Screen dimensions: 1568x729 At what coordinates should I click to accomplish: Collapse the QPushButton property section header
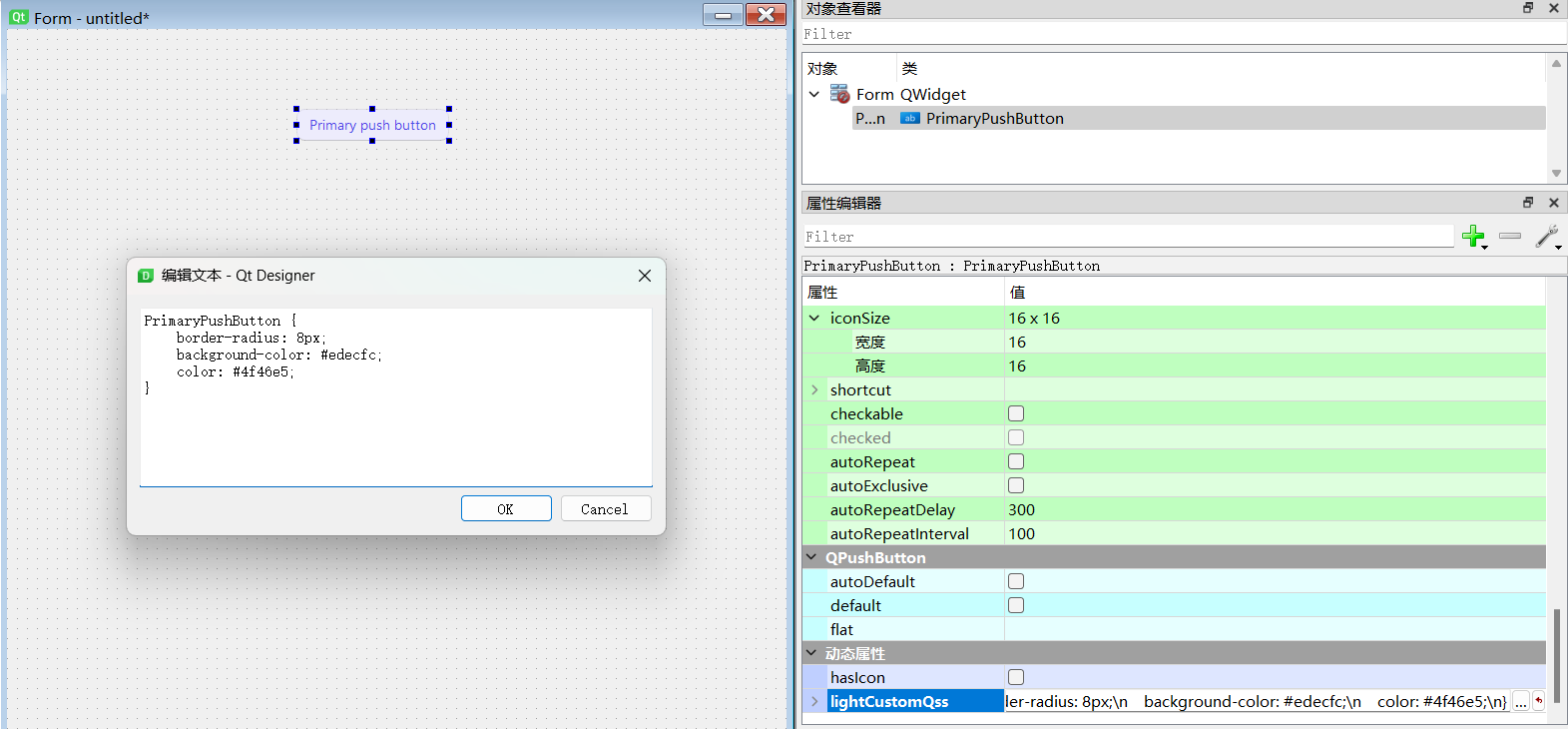click(x=811, y=557)
